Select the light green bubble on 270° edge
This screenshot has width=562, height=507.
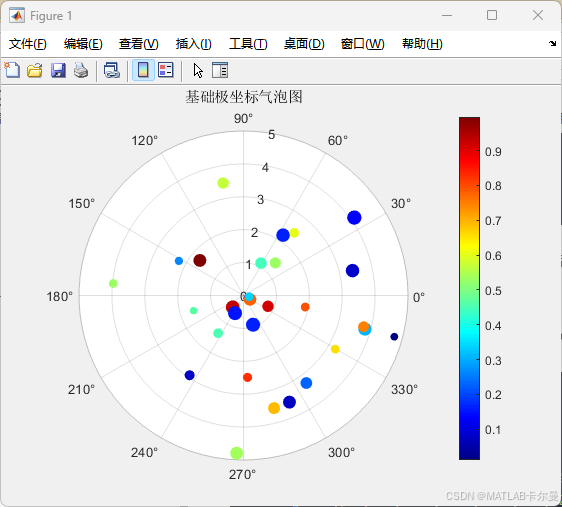[237, 453]
